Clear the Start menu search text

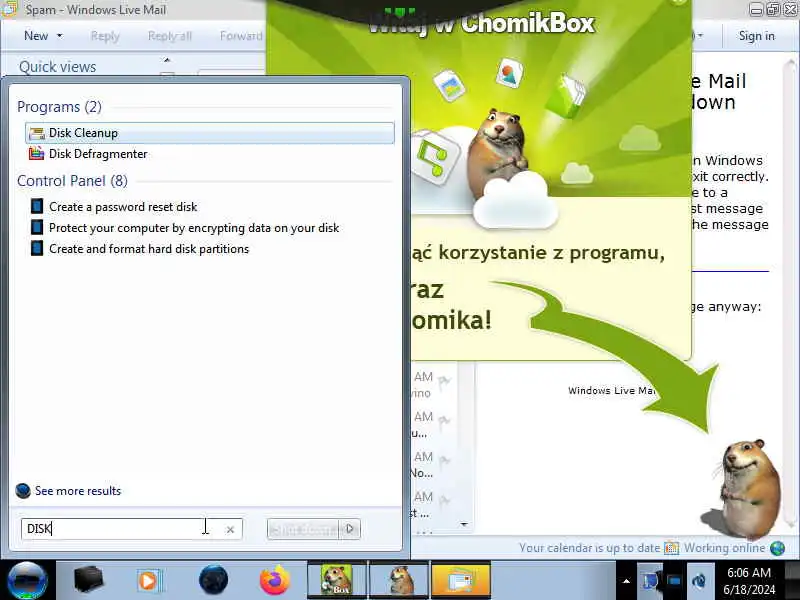pyautogui.click(x=230, y=530)
